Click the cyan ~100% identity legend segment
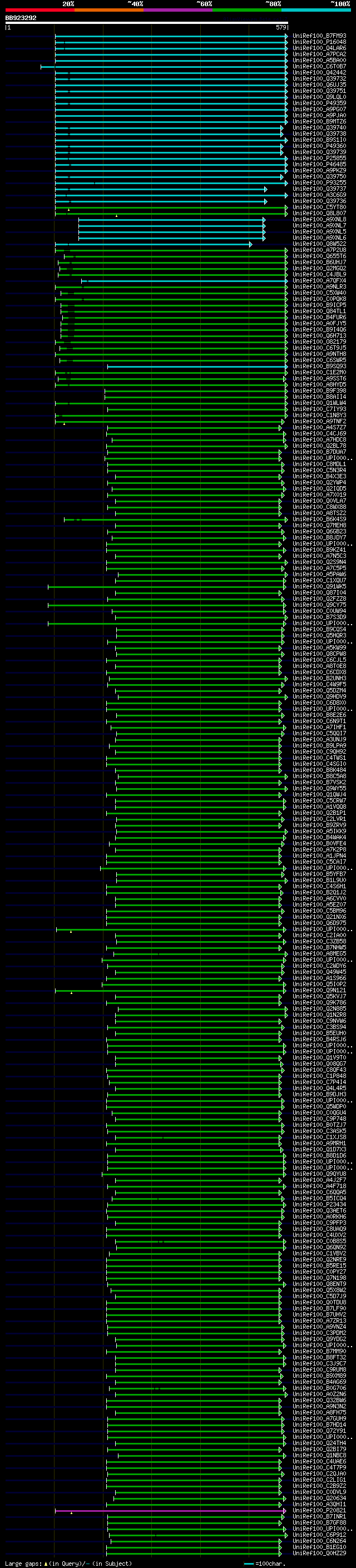 point(317,11)
